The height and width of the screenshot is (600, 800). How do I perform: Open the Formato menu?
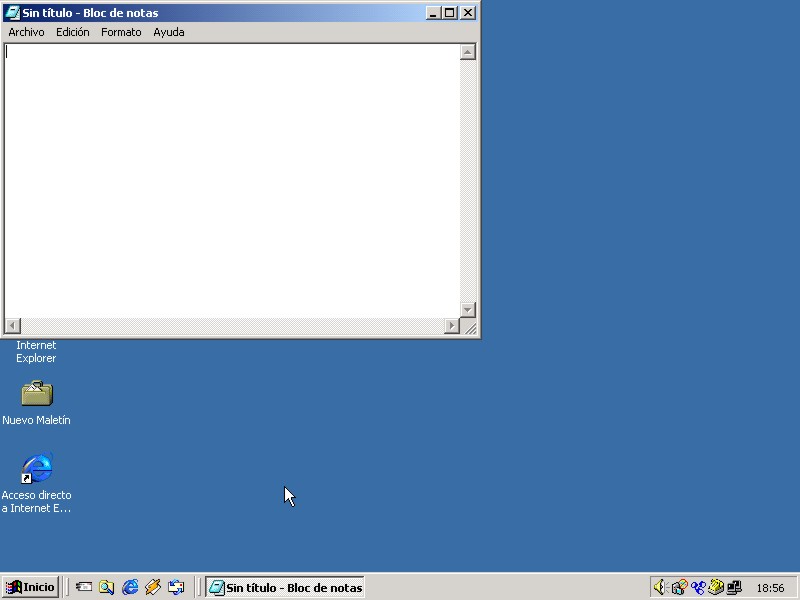pos(121,32)
